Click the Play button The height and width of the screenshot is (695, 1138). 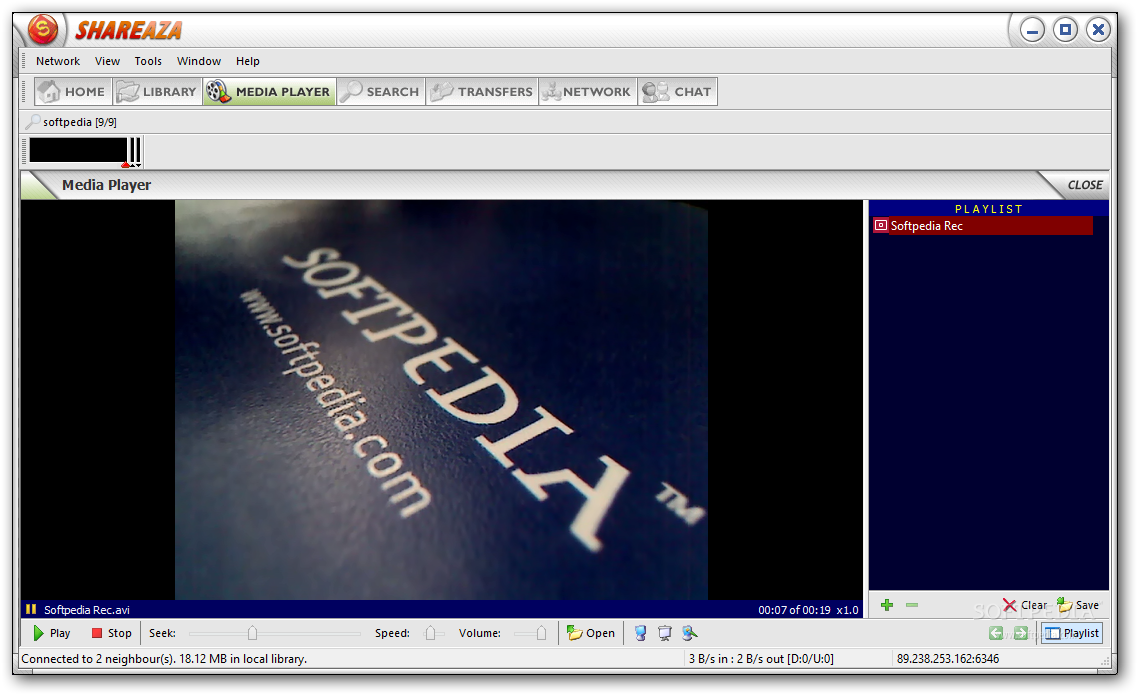coord(52,633)
